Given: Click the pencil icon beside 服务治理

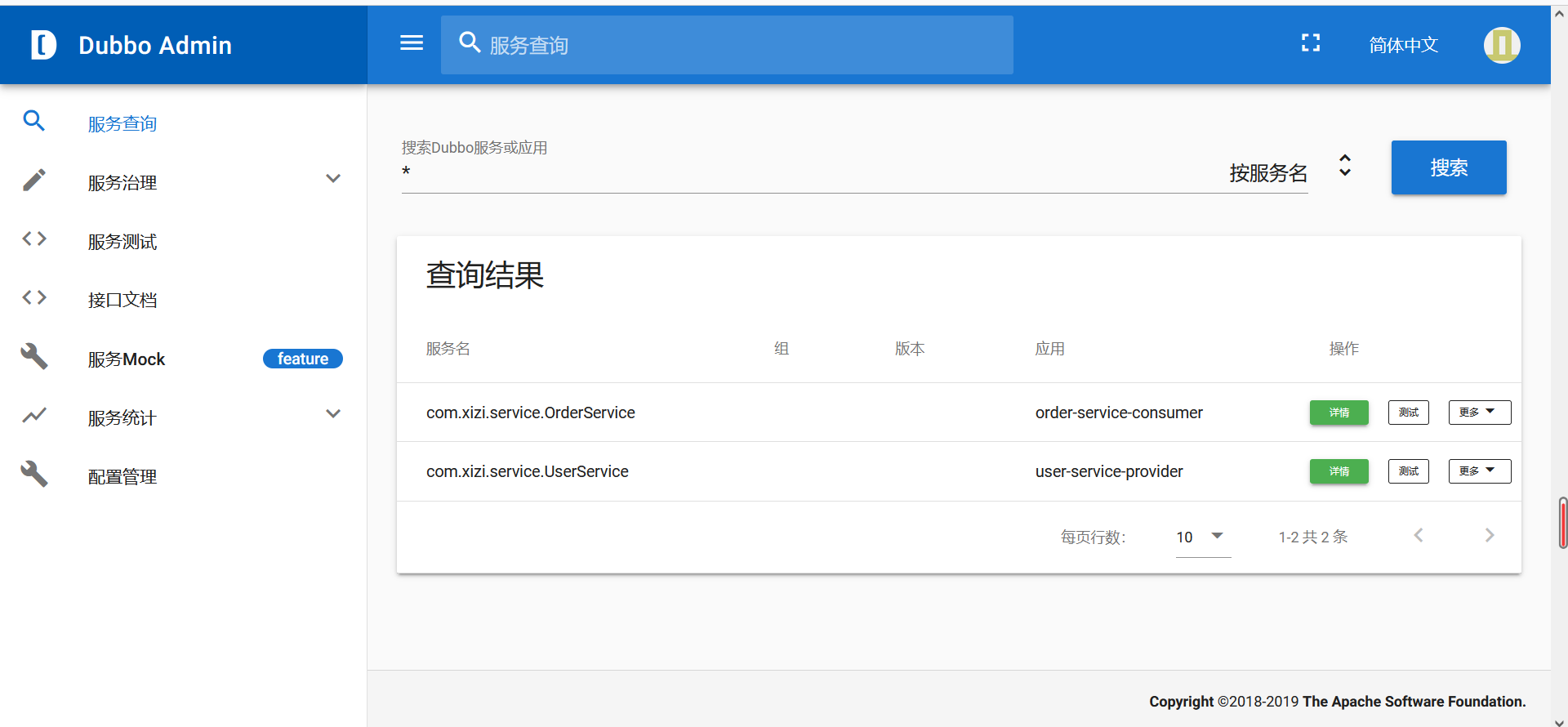Looking at the screenshot, I should click(34, 181).
